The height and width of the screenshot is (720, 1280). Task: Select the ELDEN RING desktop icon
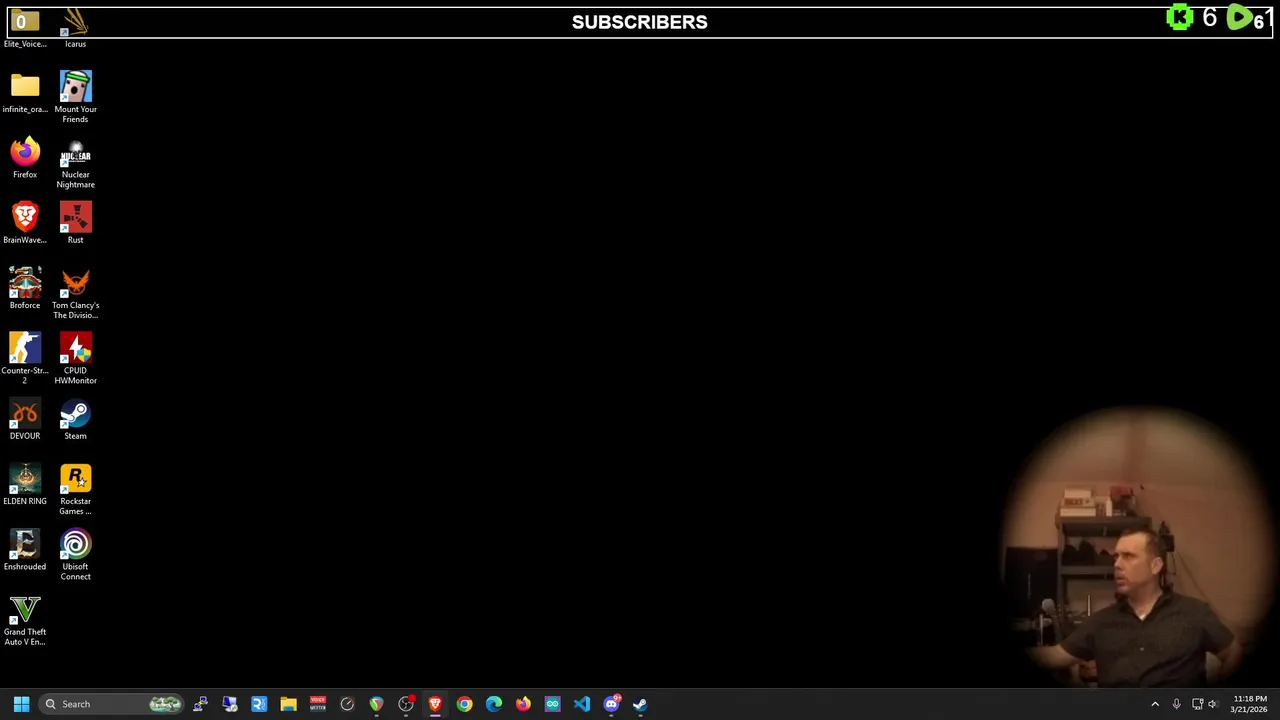(x=25, y=484)
